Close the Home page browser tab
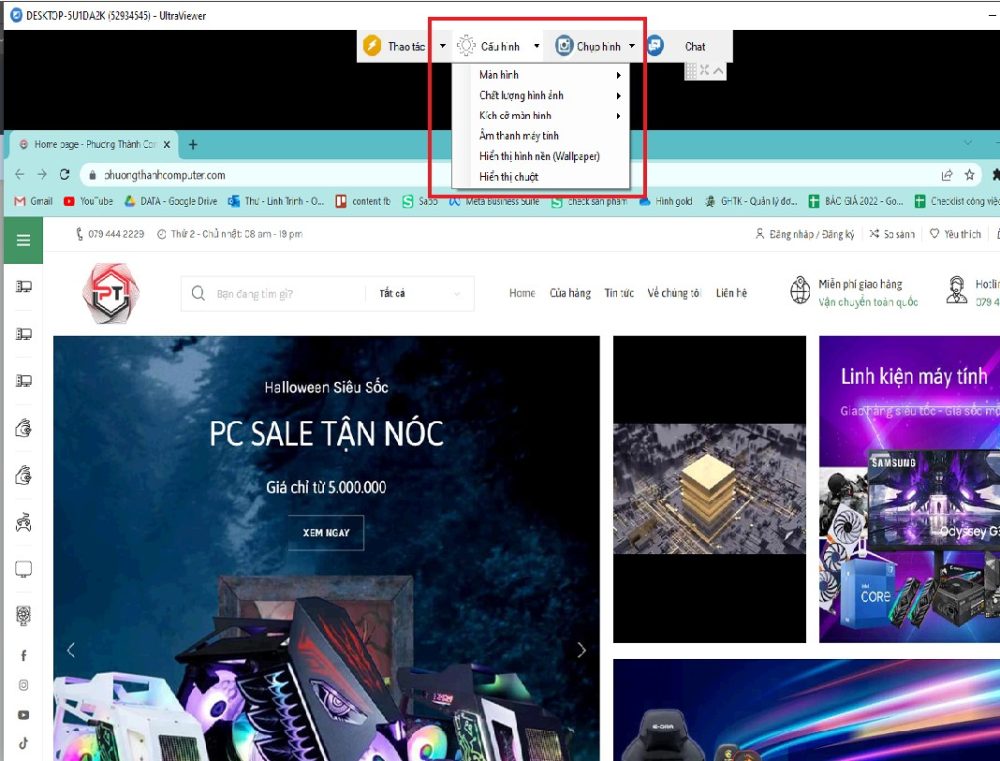The width and height of the screenshot is (1000, 761). pyautogui.click(x=166, y=145)
